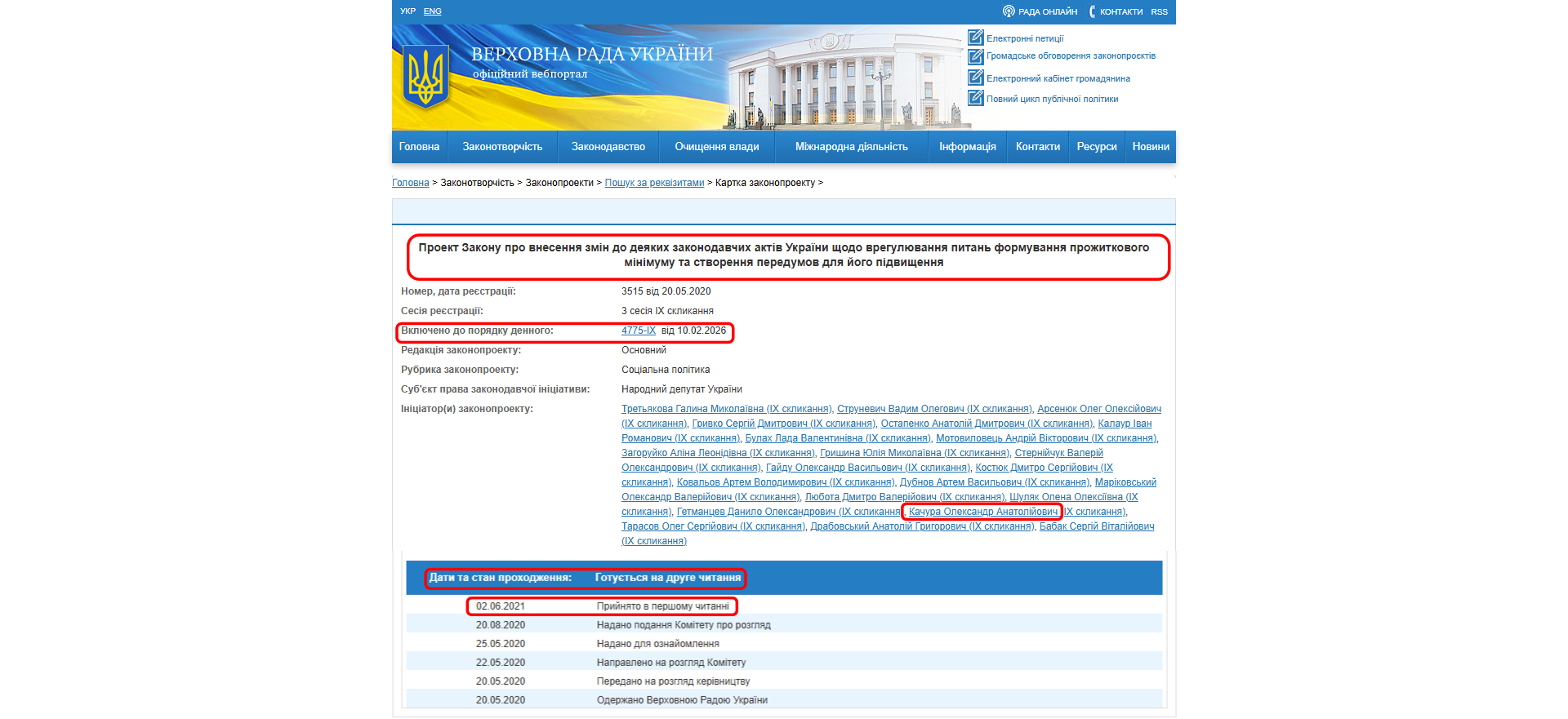
Task: Click the icon beside Електронні петиції
Action: coord(975,38)
